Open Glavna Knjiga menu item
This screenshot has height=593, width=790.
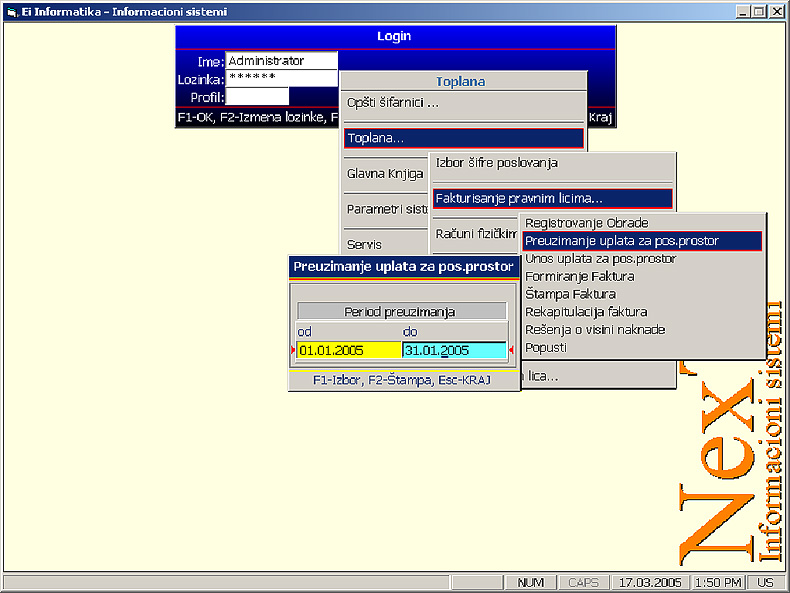pos(372,174)
